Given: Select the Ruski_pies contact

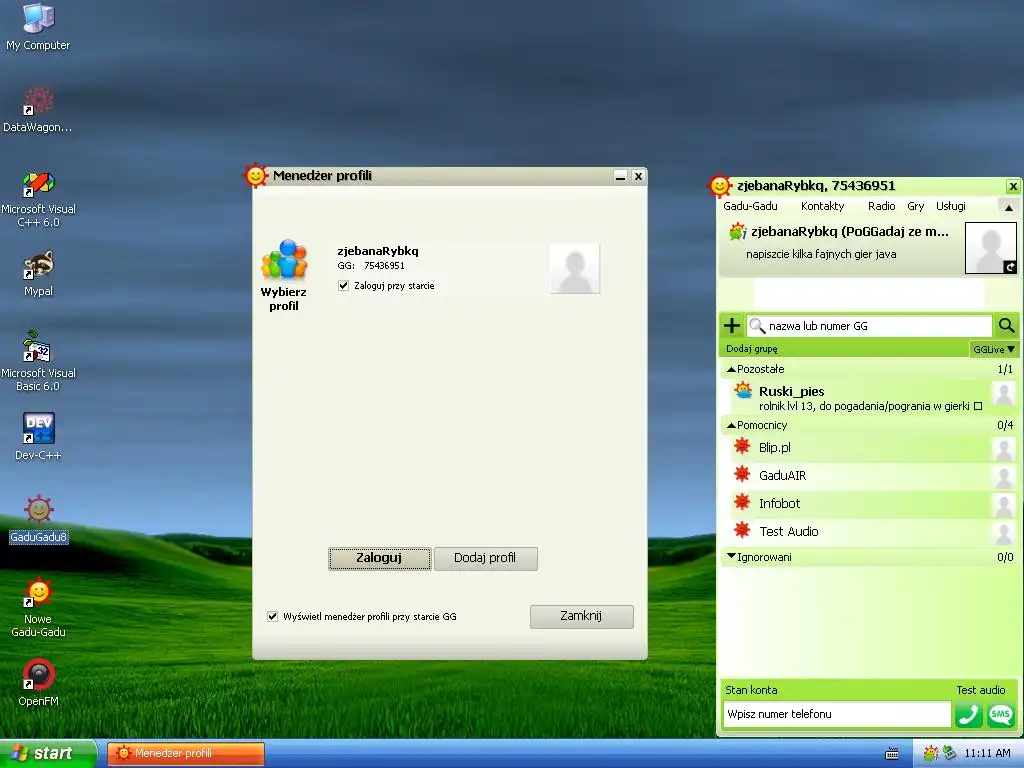Looking at the screenshot, I should point(869,398).
